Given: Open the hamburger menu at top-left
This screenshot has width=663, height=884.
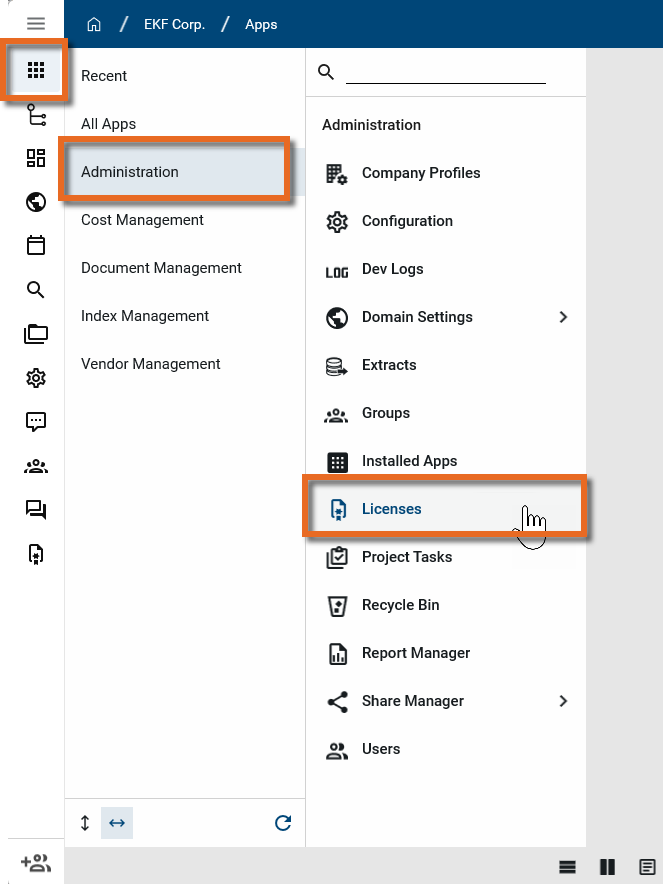Looking at the screenshot, I should 36,24.
